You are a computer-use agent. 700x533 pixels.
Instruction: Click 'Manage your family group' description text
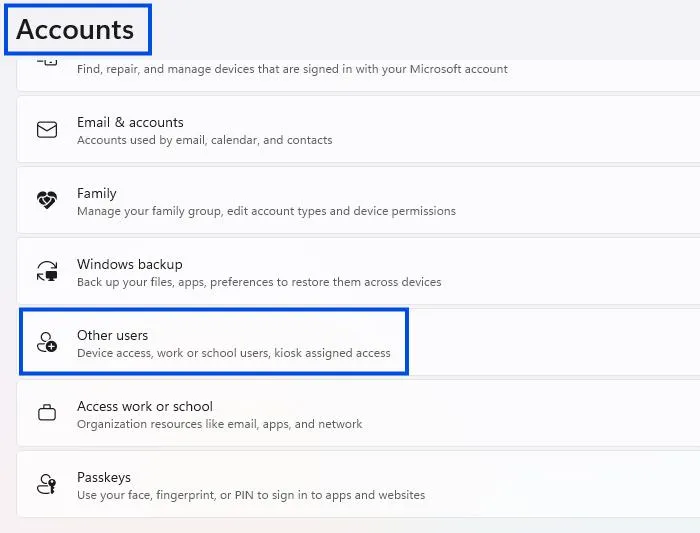267,211
